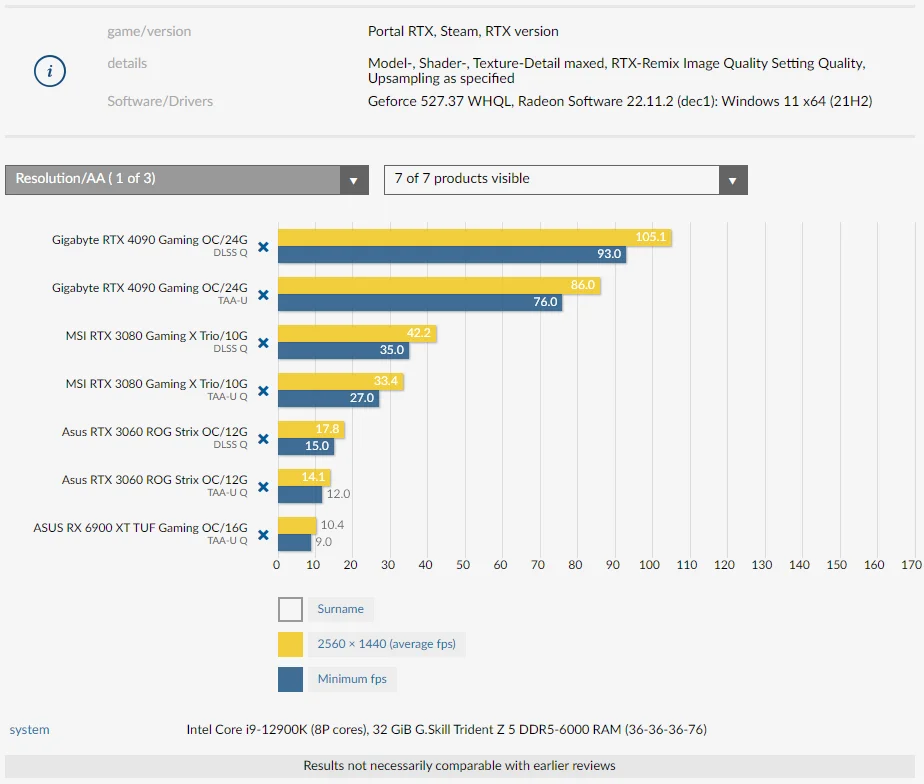Select the ASUS RX 6900 XT TUF label
This screenshot has height=784, width=924.
coord(140,533)
